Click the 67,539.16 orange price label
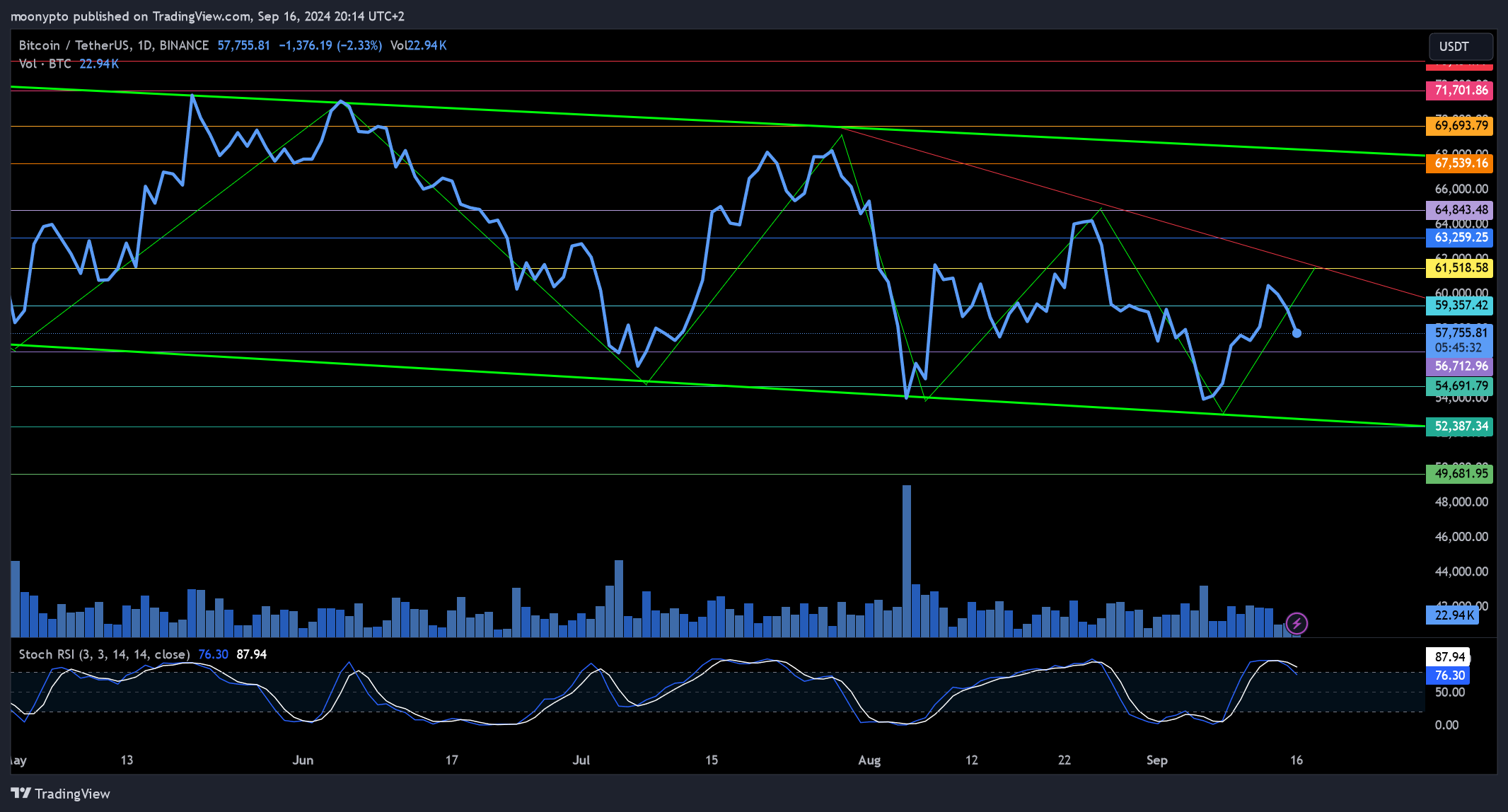This screenshot has height=812, width=1508. 1459,163
